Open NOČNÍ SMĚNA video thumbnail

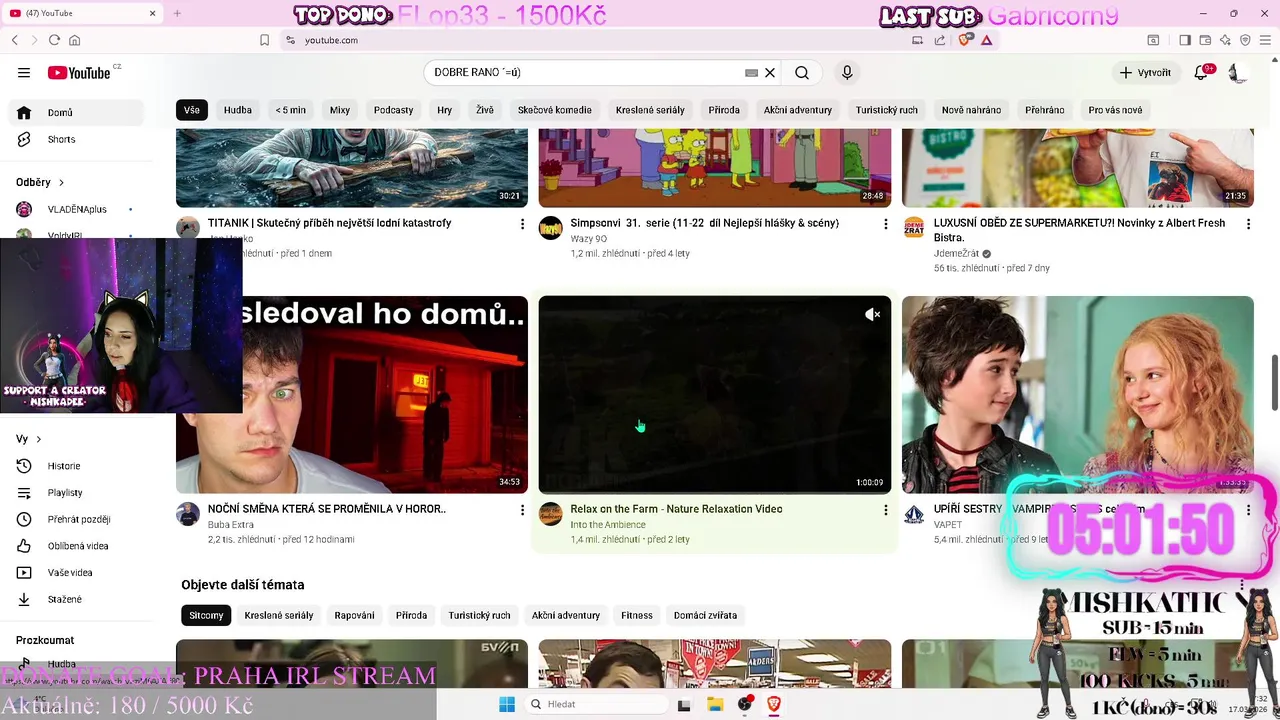[352, 394]
